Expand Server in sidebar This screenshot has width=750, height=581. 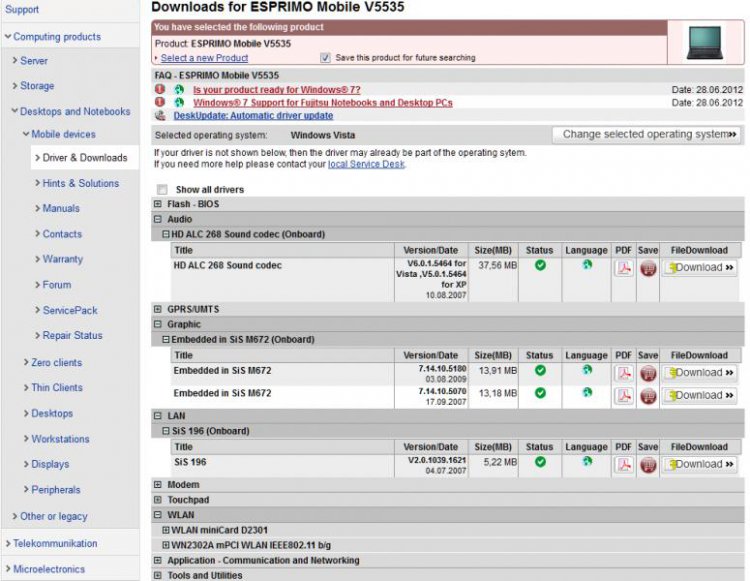[33, 61]
